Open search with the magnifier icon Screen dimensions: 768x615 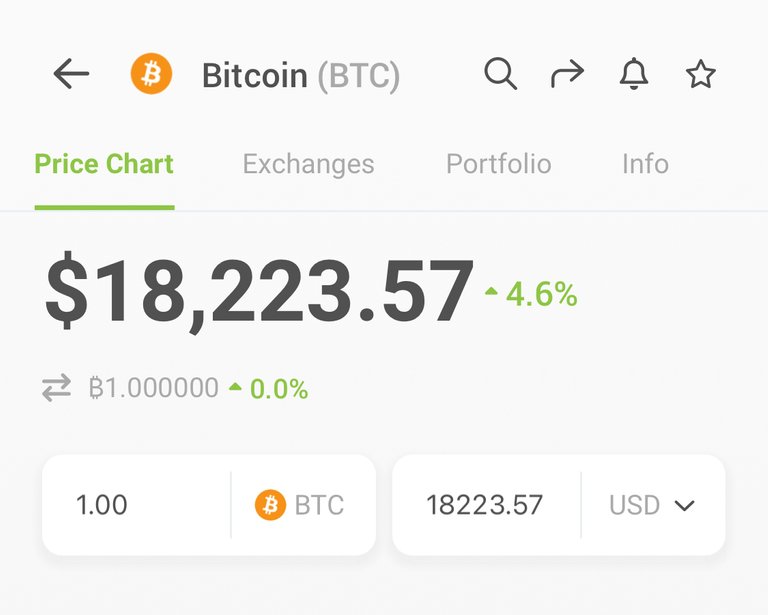[500, 74]
